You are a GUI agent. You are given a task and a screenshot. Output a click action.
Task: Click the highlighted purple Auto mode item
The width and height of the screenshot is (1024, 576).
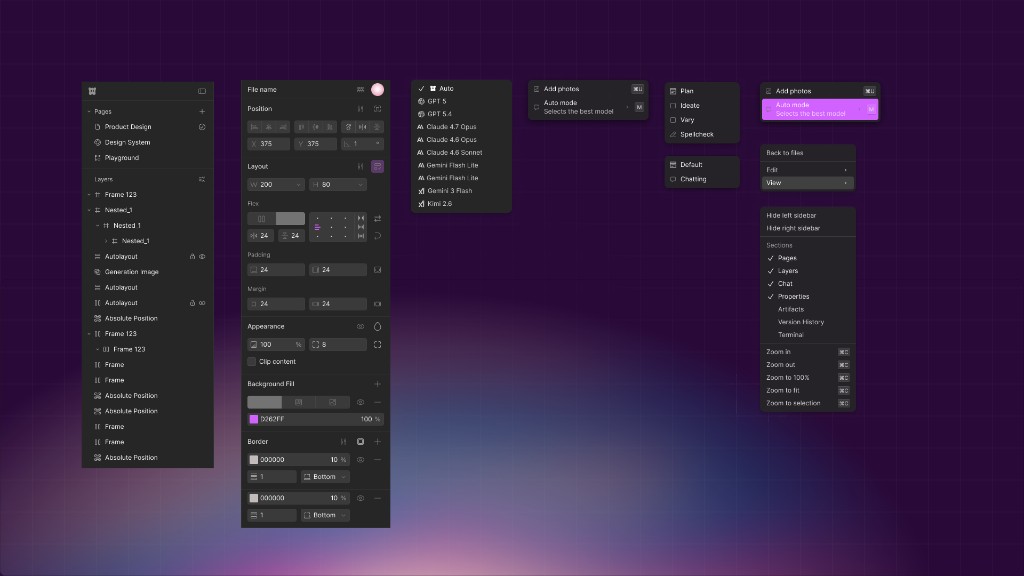point(820,109)
